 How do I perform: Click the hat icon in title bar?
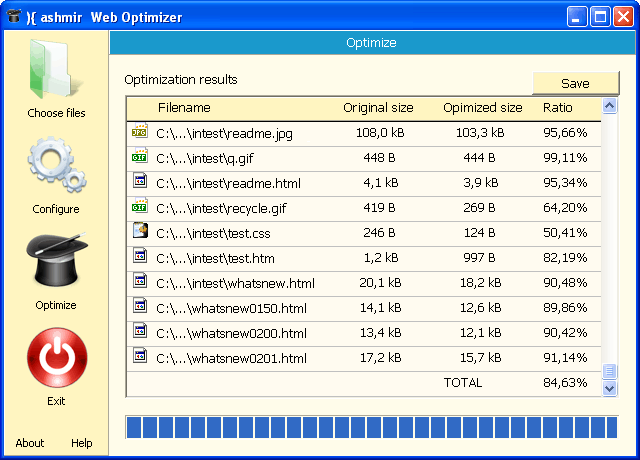tap(14, 16)
